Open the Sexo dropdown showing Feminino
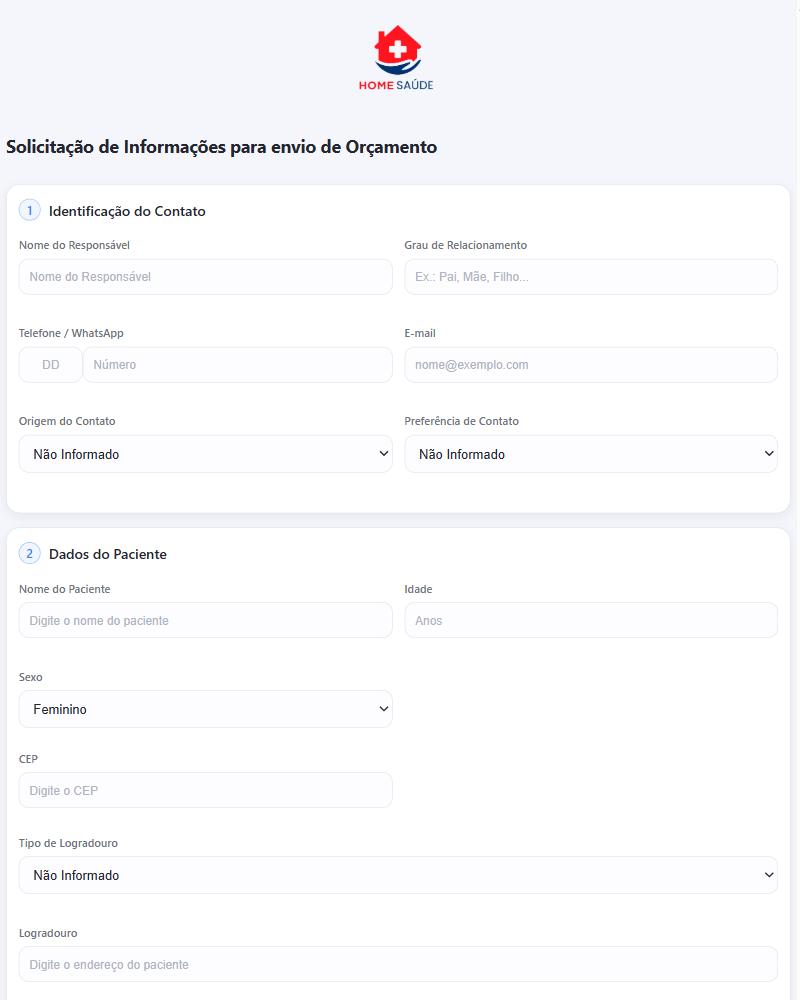 click(x=205, y=709)
